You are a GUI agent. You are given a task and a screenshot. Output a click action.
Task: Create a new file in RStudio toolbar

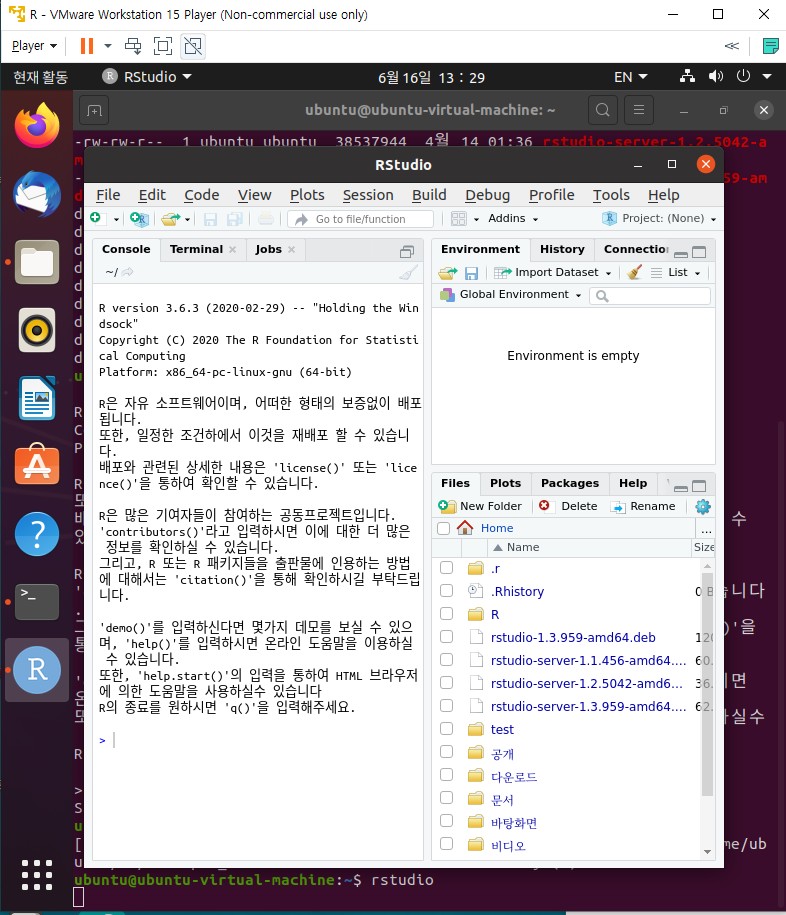(96, 218)
